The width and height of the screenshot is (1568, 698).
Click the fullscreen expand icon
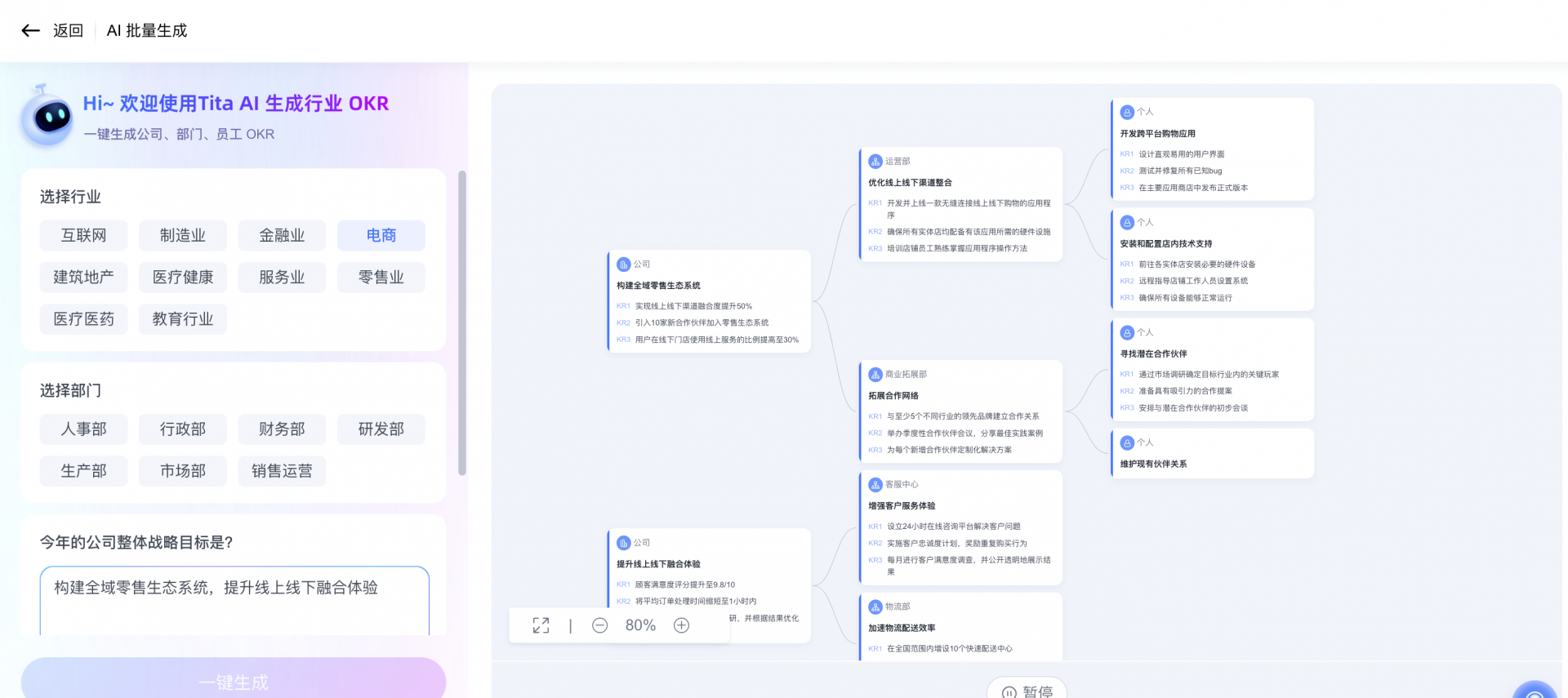[541, 625]
